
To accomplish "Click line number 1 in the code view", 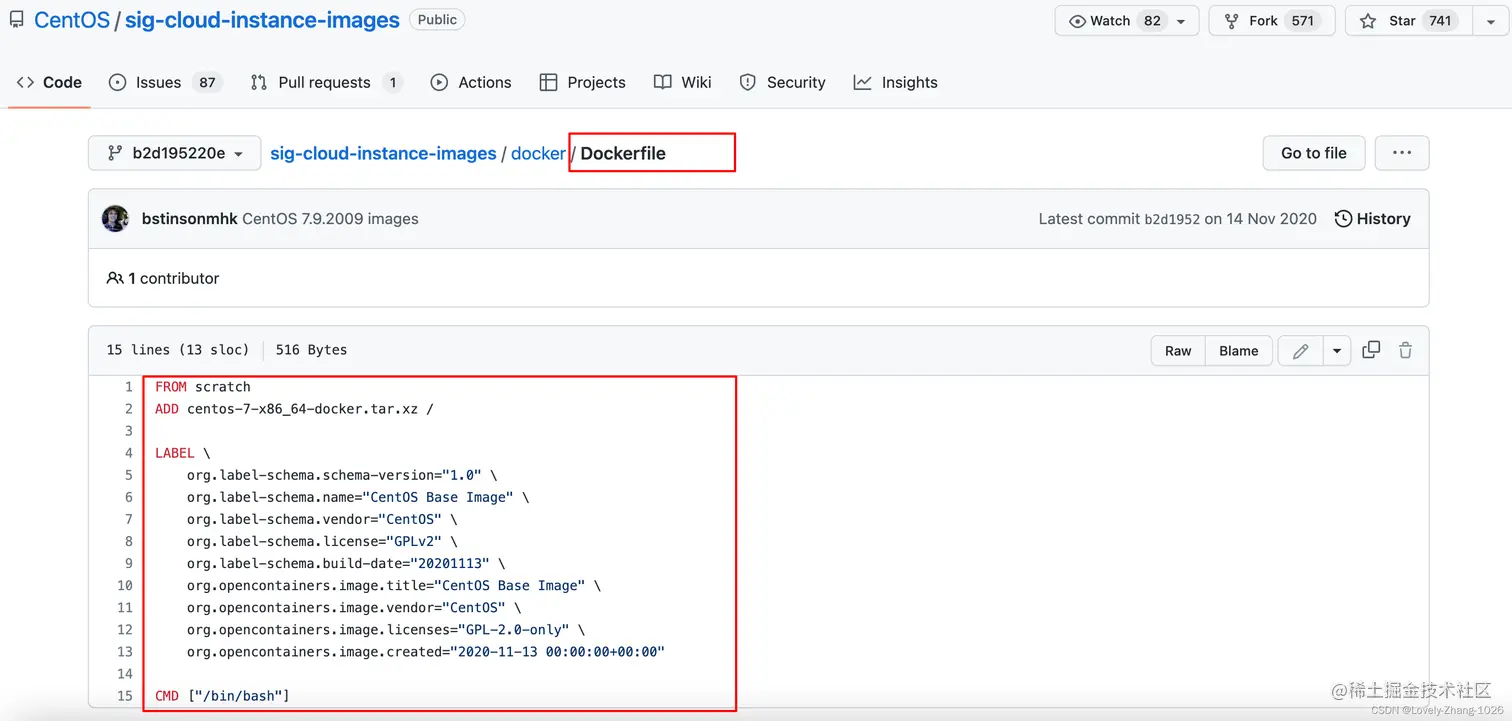I will coord(128,387).
